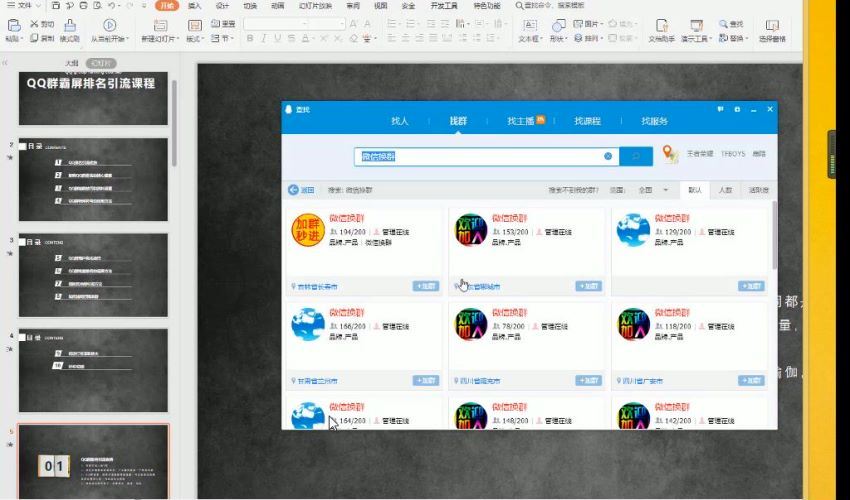Start slideshow from current slide play icon
Screen dimensions: 850x500
tap(110, 25)
